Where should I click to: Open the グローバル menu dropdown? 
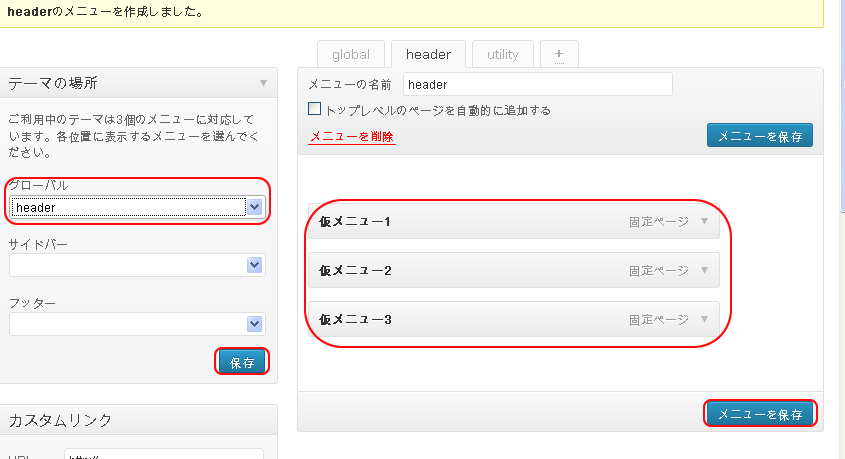point(254,207)
